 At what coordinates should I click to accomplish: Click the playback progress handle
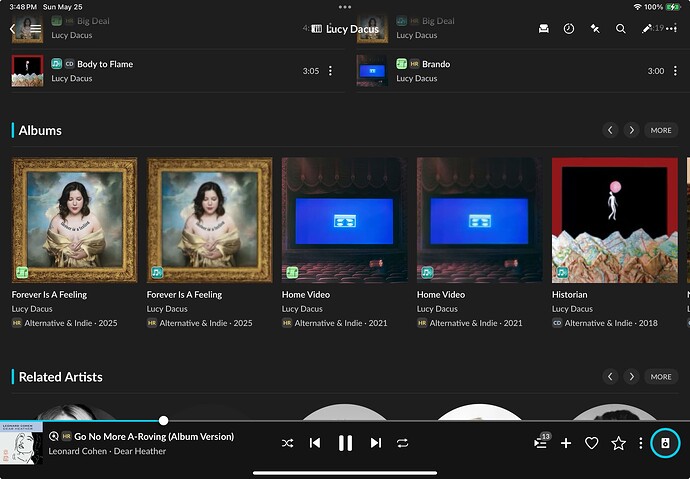pos(163,420)
